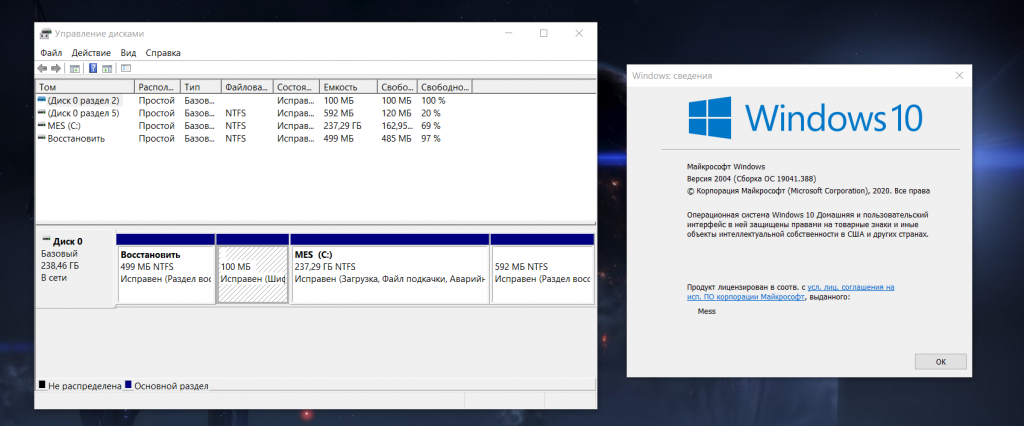
Task: Select the hatched 100 МБ partition block
Action: coord(252,273)
